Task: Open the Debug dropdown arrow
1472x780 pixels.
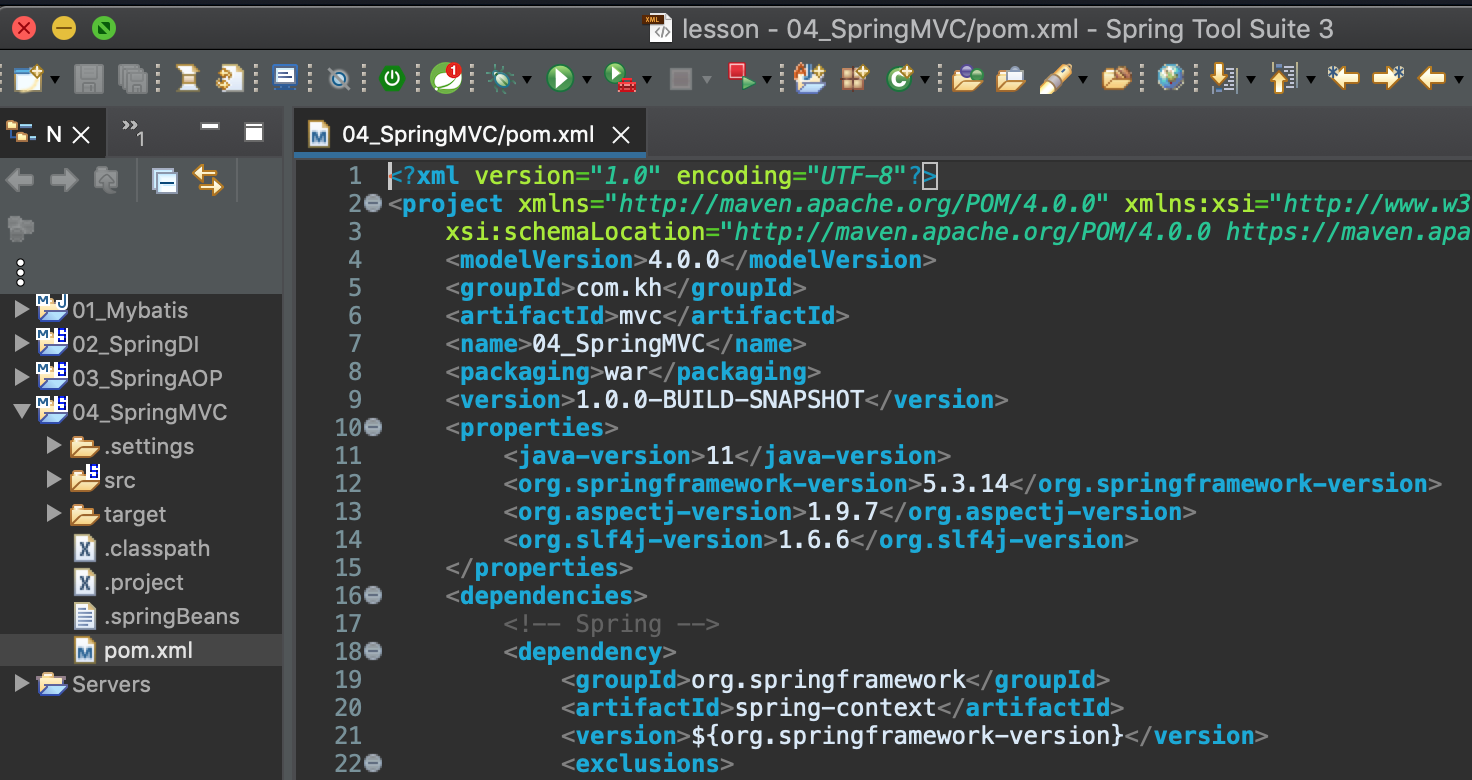Action: (x=526, y=79)
